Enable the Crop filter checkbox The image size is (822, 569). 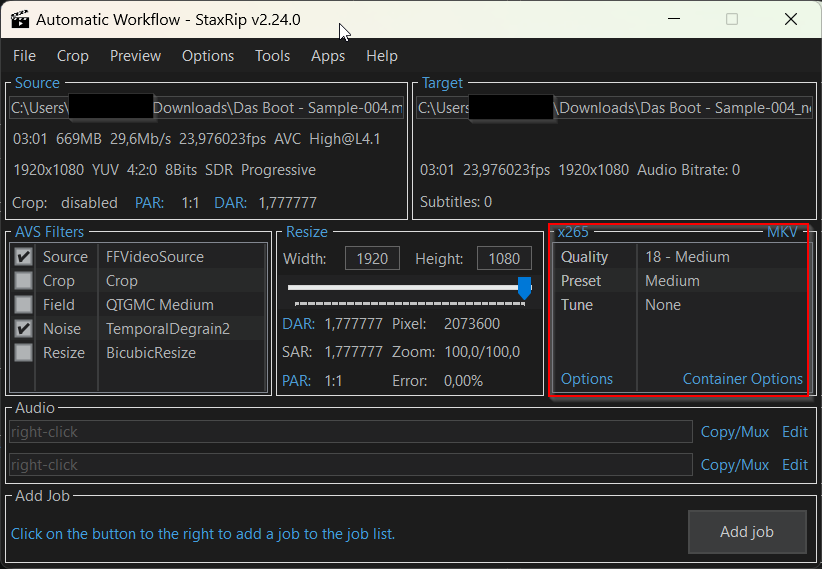pos(24,281)
